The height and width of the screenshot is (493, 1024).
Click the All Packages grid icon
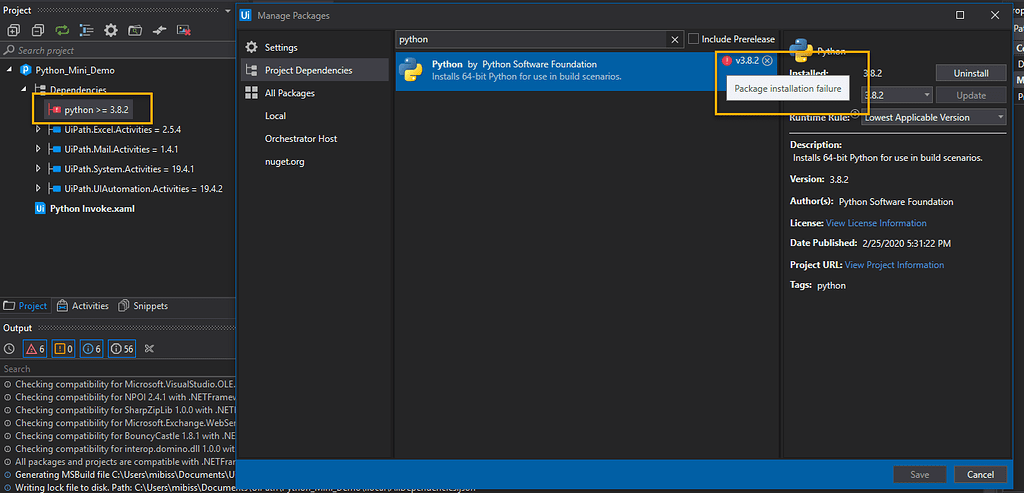pos(251,93)
